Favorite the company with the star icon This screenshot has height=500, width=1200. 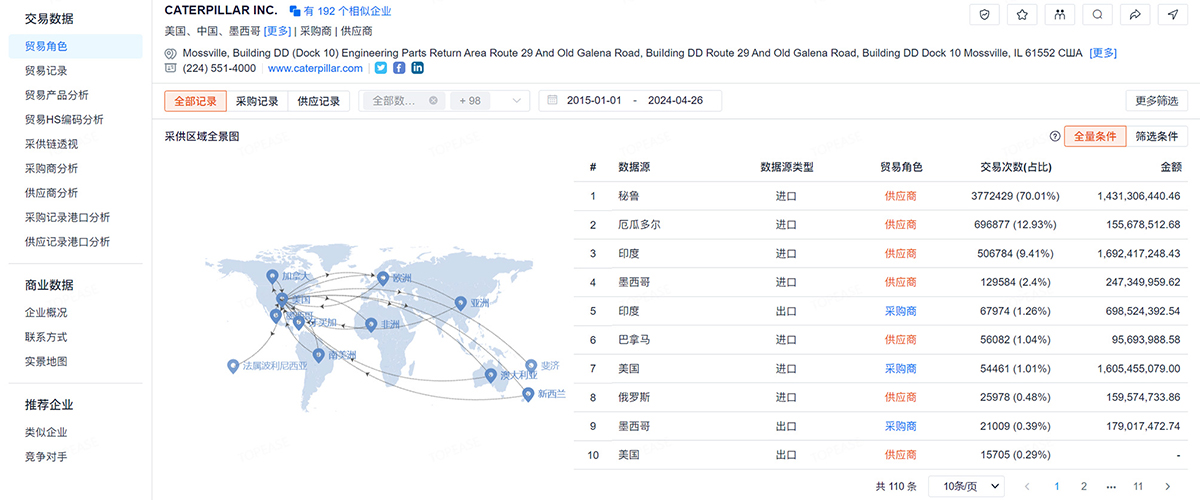click(x=1022, y=15)
